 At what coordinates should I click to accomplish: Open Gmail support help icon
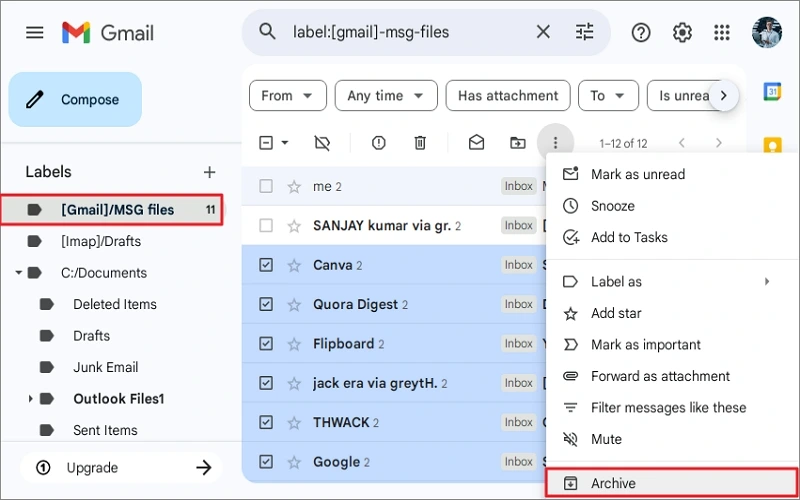coord(641,33)
